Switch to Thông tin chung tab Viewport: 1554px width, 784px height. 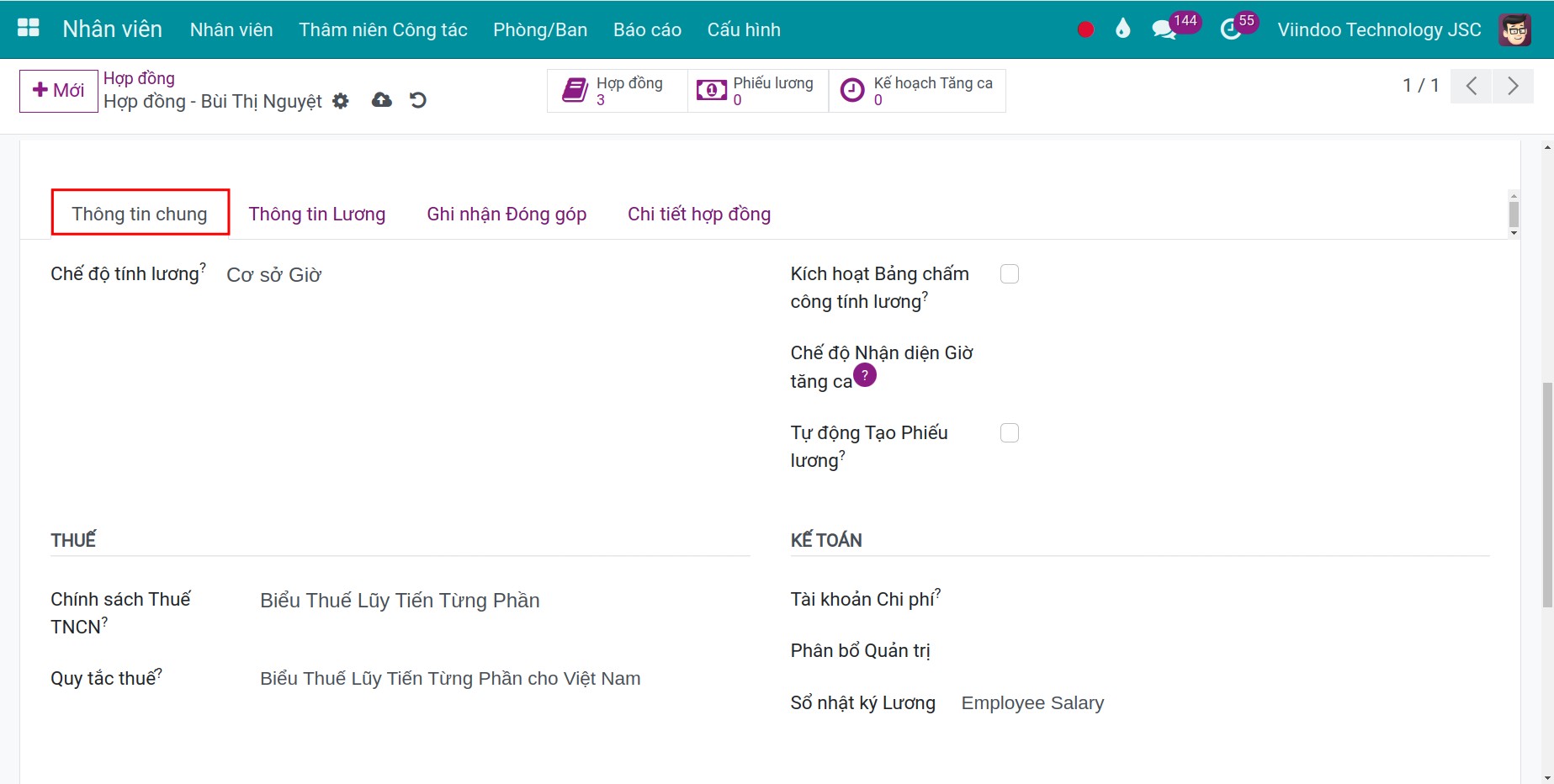pos(140,214)
